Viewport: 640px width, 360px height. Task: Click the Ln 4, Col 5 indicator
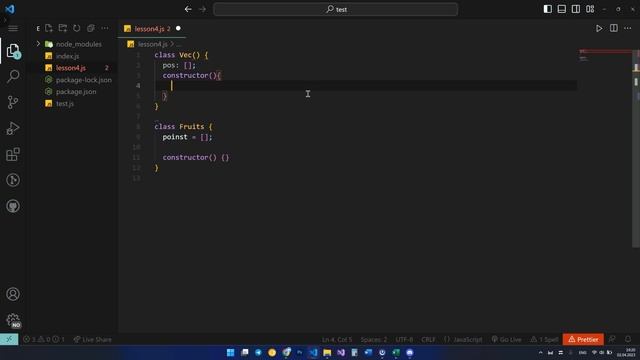337,339
